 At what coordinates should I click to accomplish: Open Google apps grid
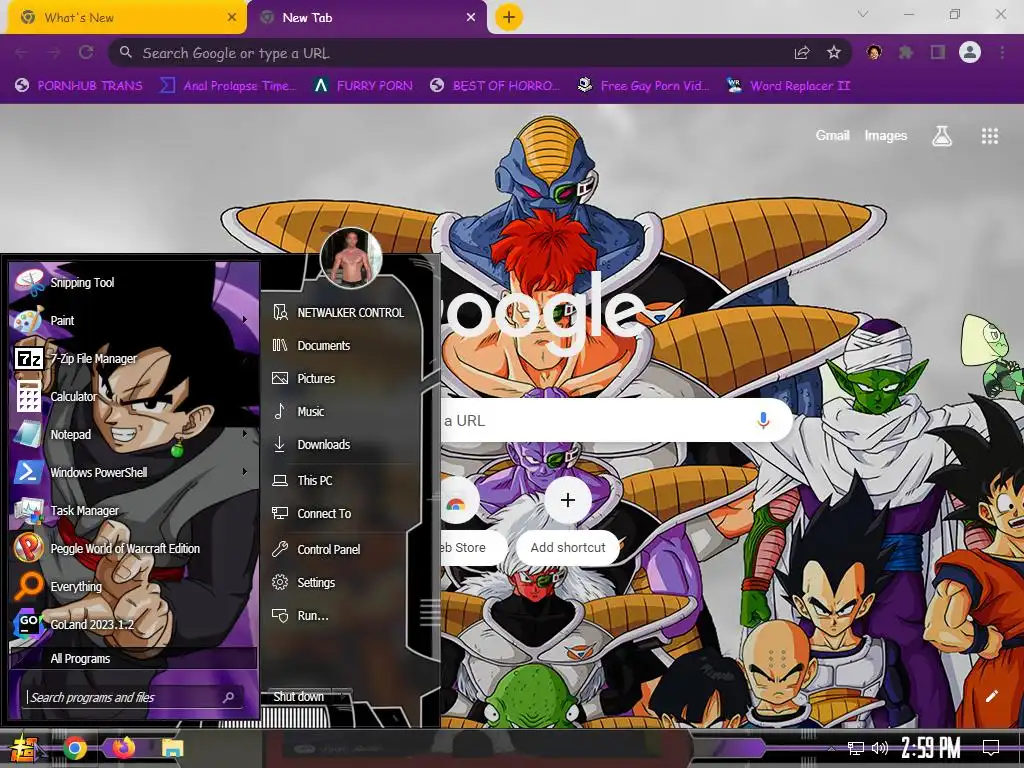pyautogui.click(x=990, y=136)
